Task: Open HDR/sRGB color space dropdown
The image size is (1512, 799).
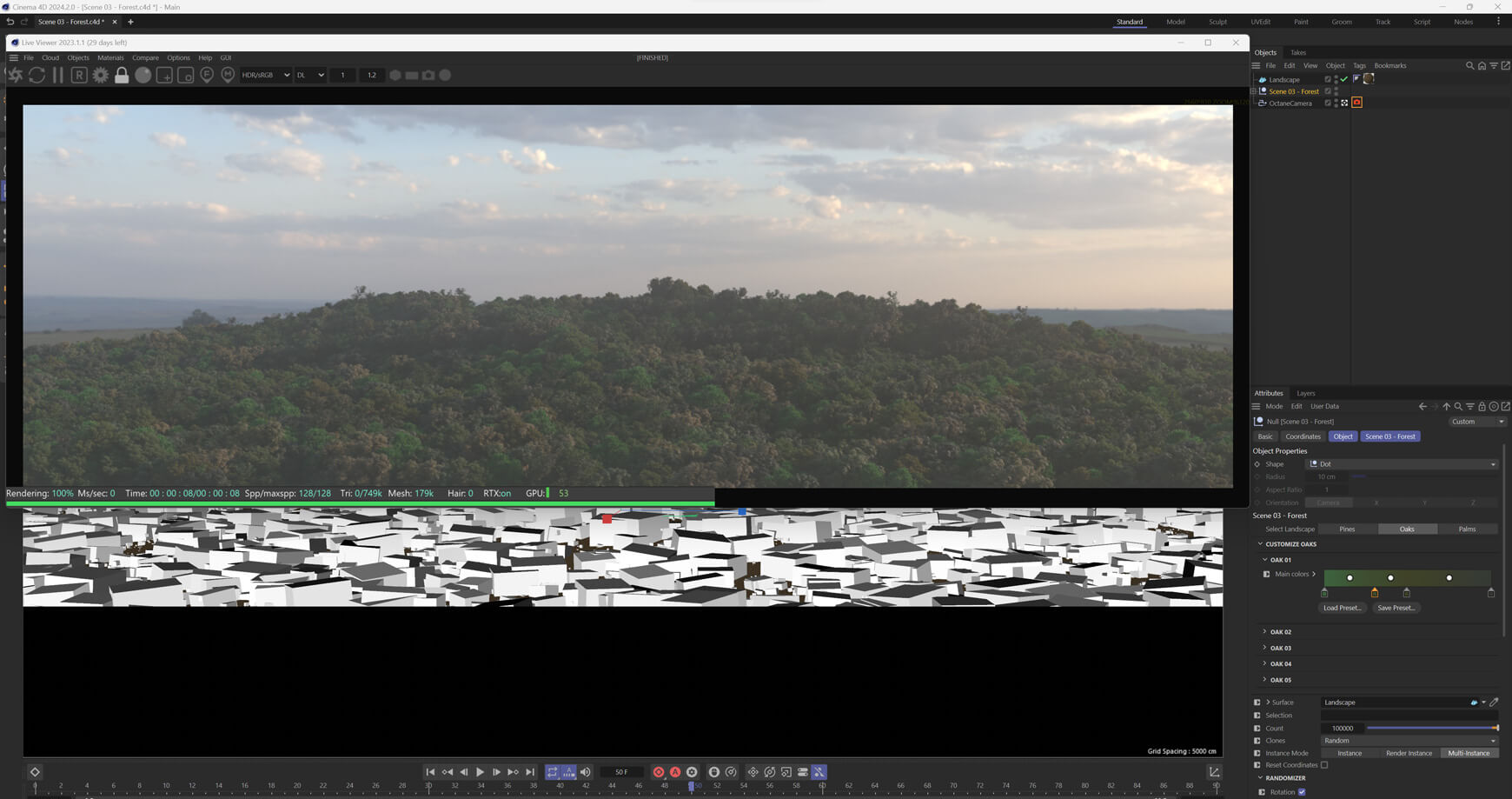Action: coord(265,76)
